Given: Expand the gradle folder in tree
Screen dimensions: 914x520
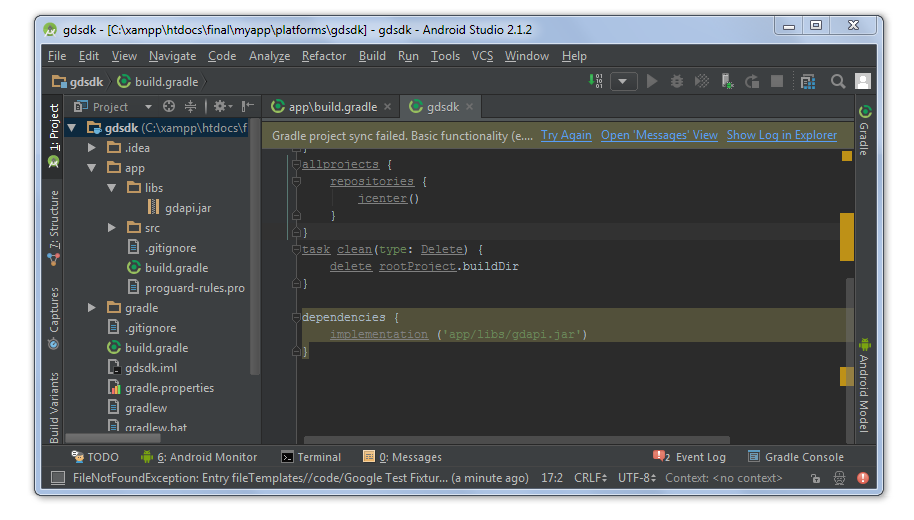Looking at the screenshot, I should 92,308.
